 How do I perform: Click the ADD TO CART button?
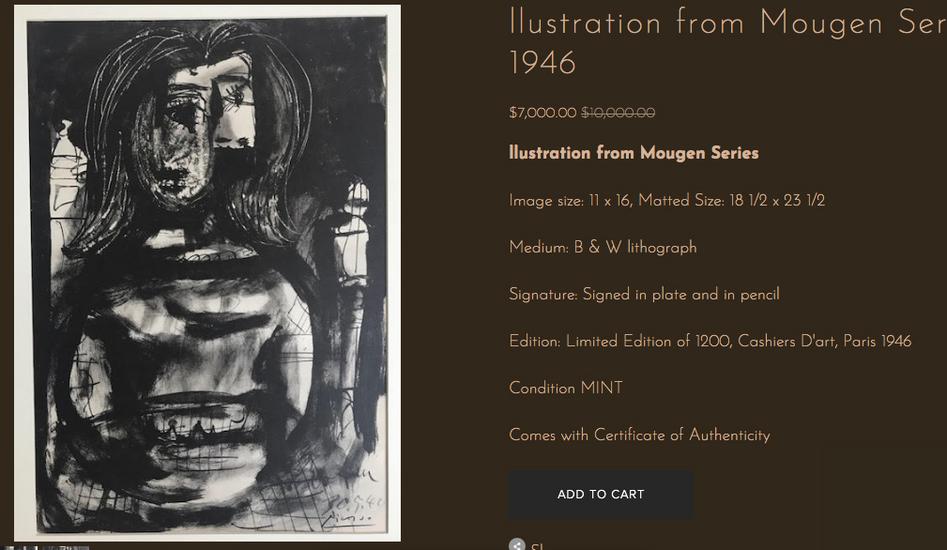(600, 494)
